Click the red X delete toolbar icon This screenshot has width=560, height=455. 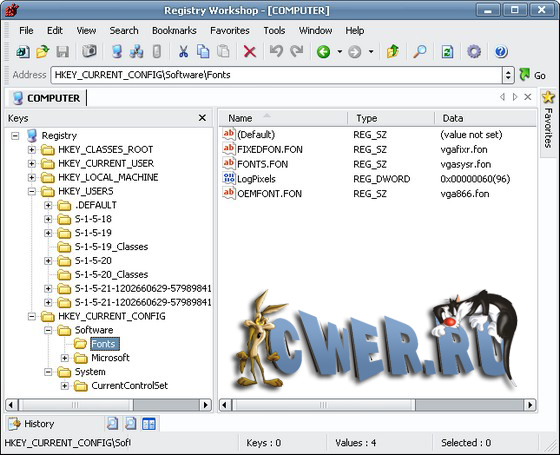(249, 52)
